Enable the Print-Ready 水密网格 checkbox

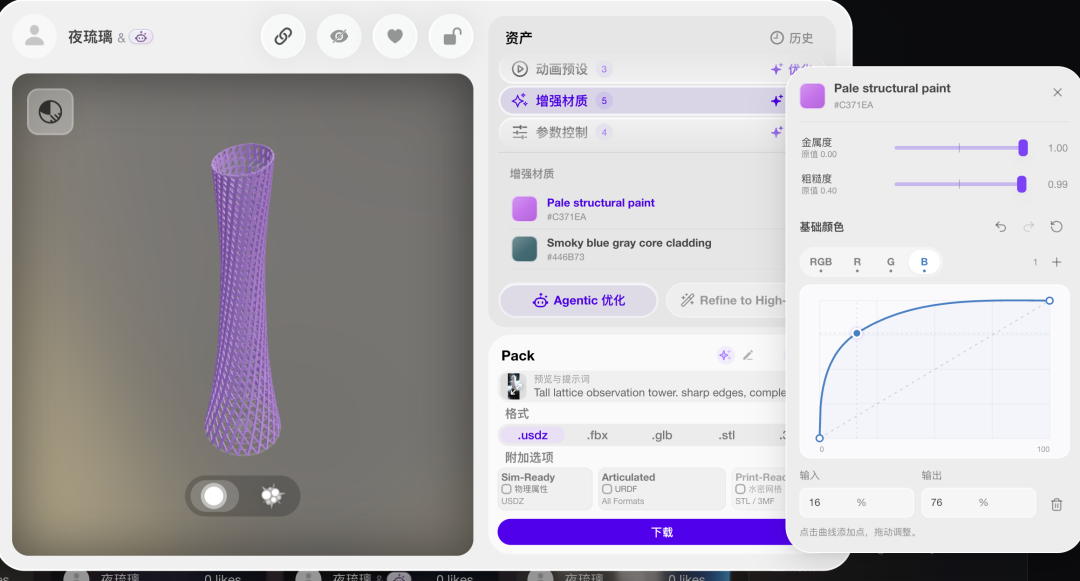click(740, 489)
